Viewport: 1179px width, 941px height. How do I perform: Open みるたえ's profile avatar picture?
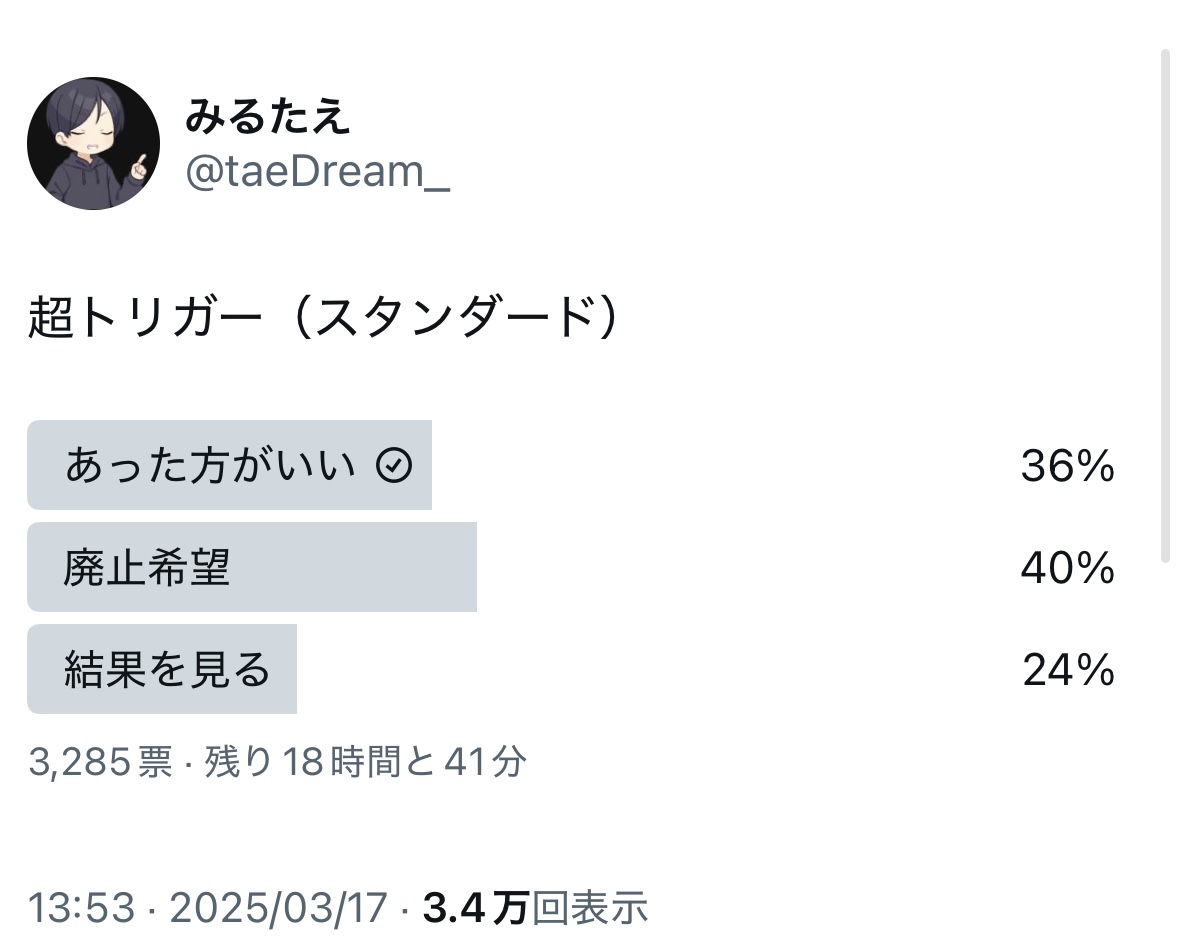93,143
